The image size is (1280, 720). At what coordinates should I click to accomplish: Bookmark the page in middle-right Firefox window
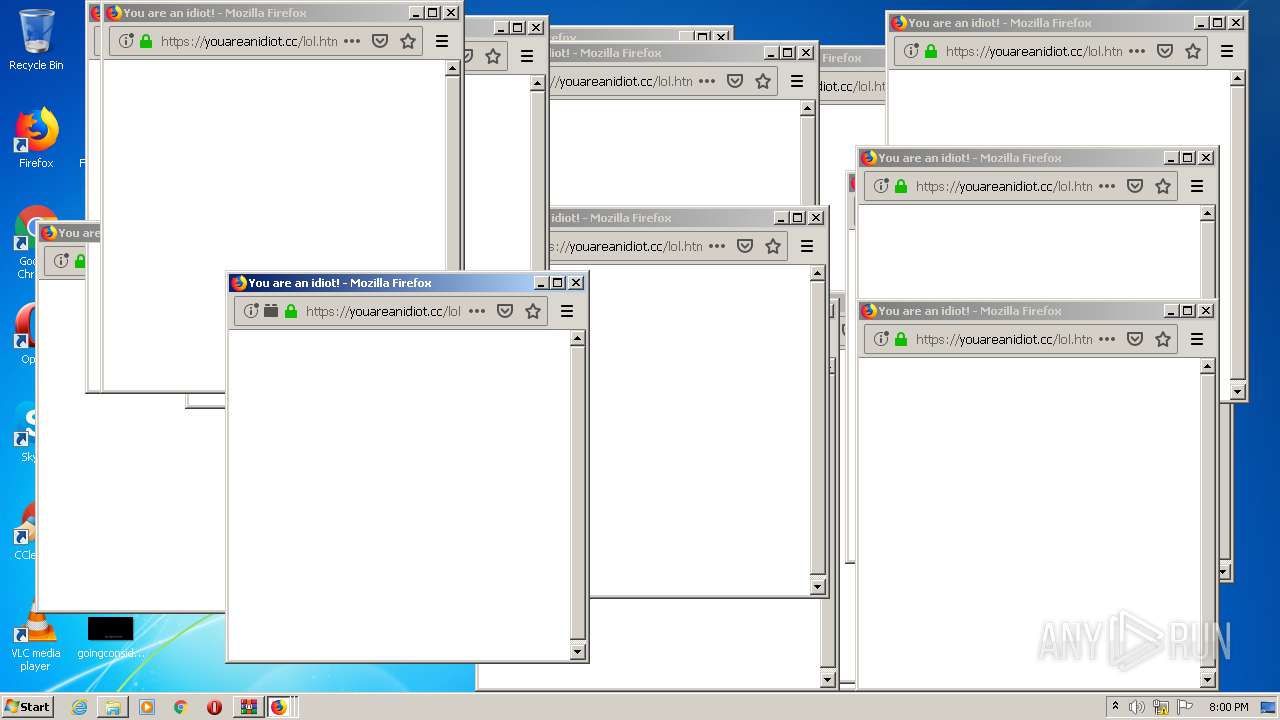(x=1163, y=186)
